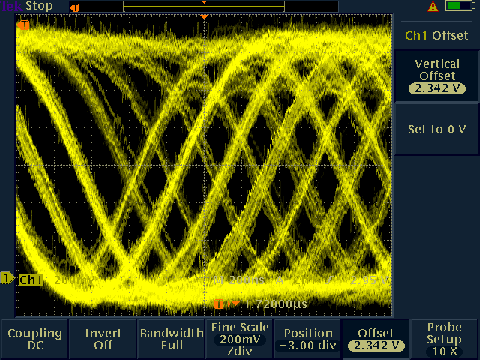480x360 pixels.
Task: Select Vertical Offset side menu item
Action: [x=437, y=76]
